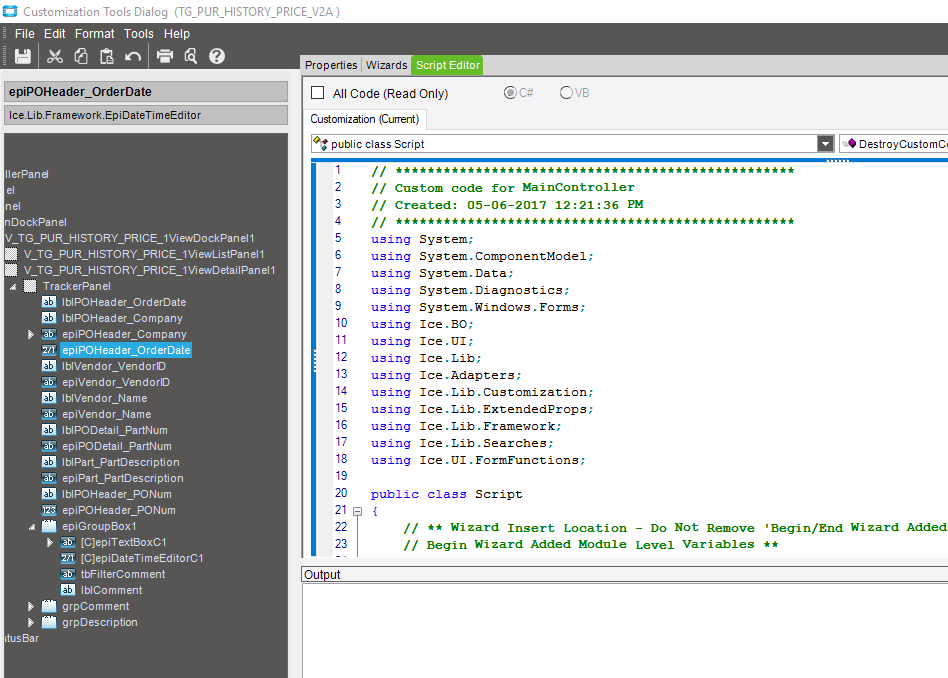
Task: Open the Tools menu
Action: tap(139, 34)
